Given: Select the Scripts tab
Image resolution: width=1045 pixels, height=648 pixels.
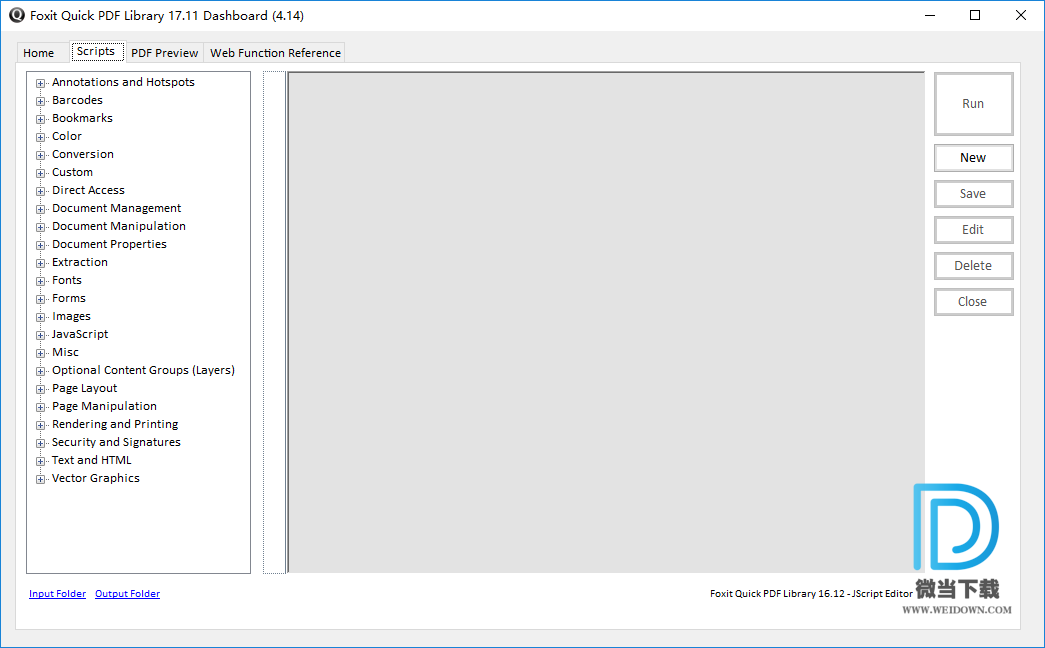Looking at the screenshot, I should click(x=96, y=51).
